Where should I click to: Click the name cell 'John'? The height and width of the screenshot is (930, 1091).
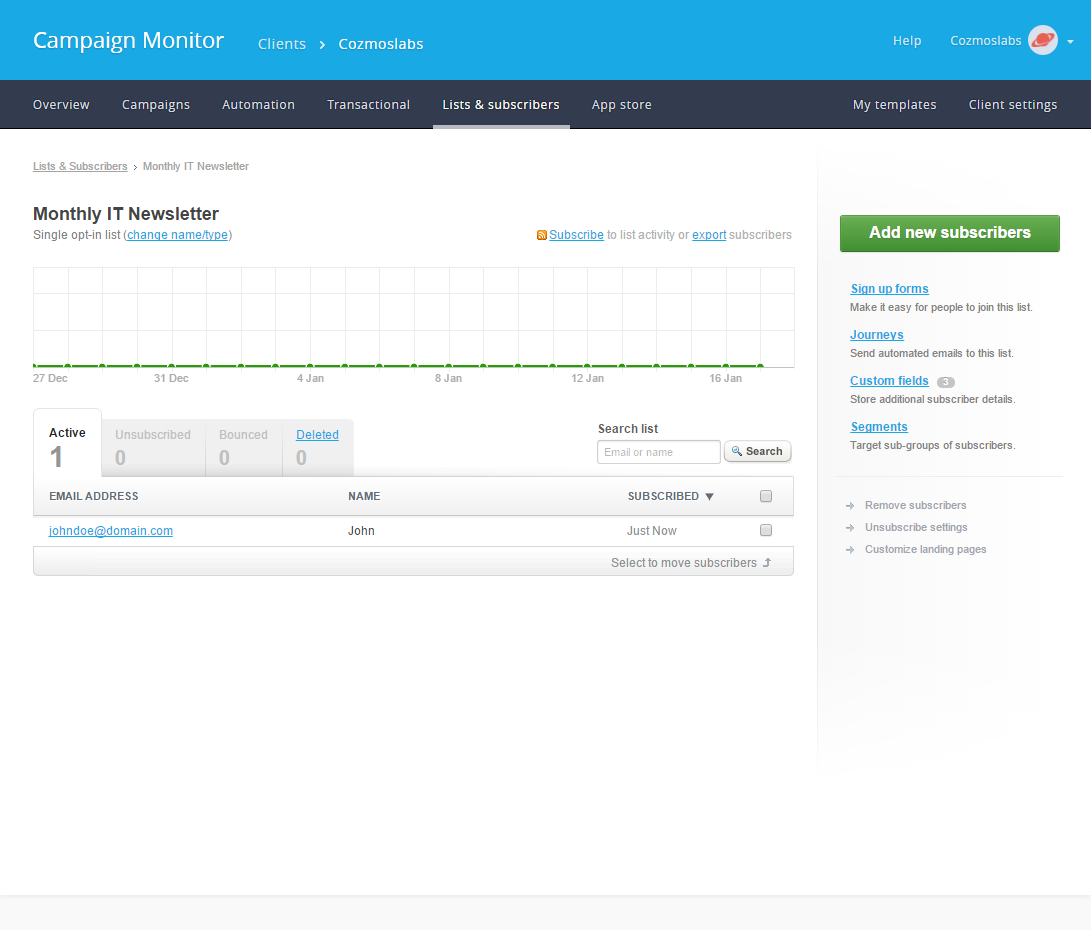361,531
